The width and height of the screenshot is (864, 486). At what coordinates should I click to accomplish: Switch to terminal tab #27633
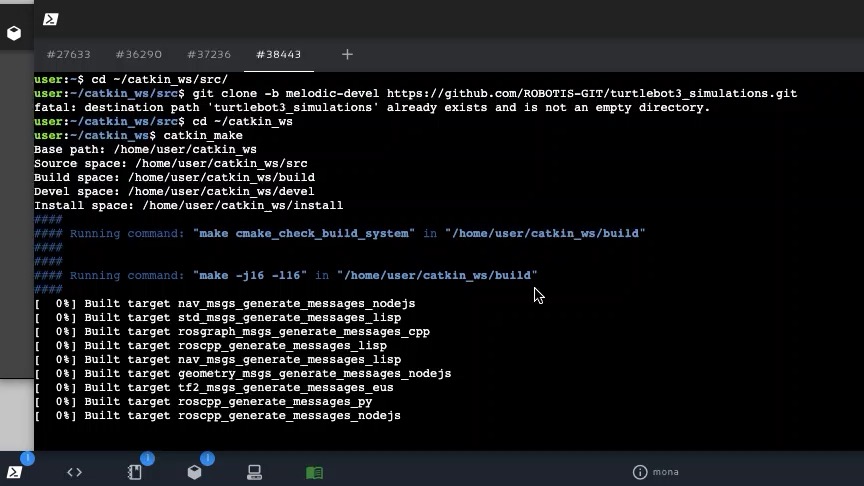tap(68, 55)
